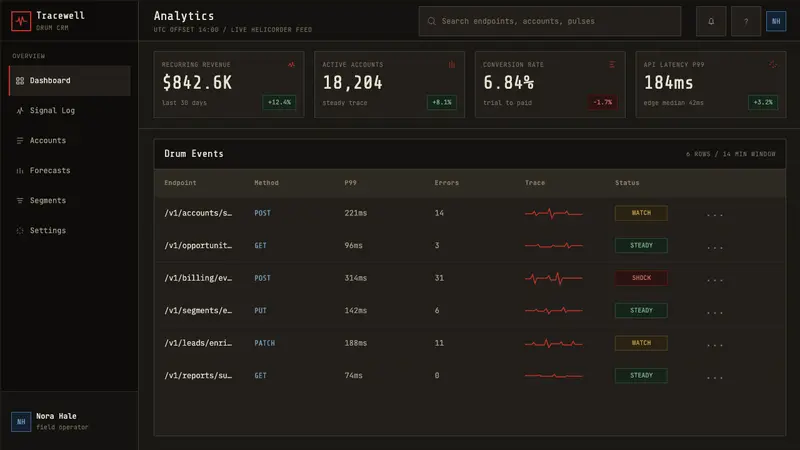Click the 6.84% conversion value

click(x=508, y=83)
